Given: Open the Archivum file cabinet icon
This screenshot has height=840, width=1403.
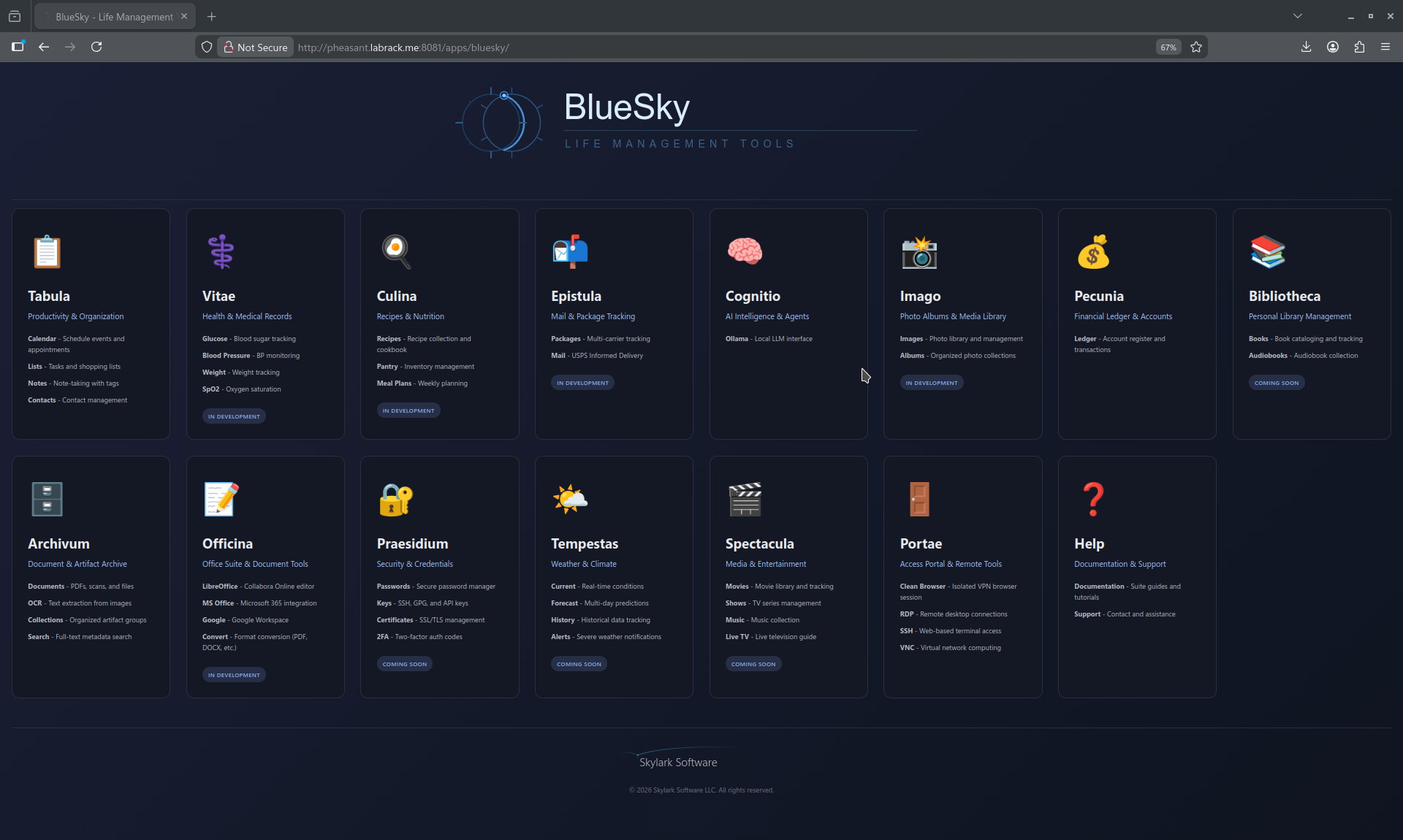Looking at the screenshot, I should pyautogui.click(x=46, y=499).
